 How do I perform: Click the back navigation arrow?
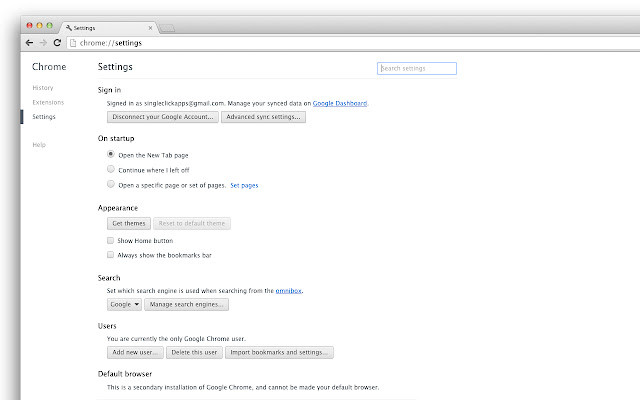point(29,43)
